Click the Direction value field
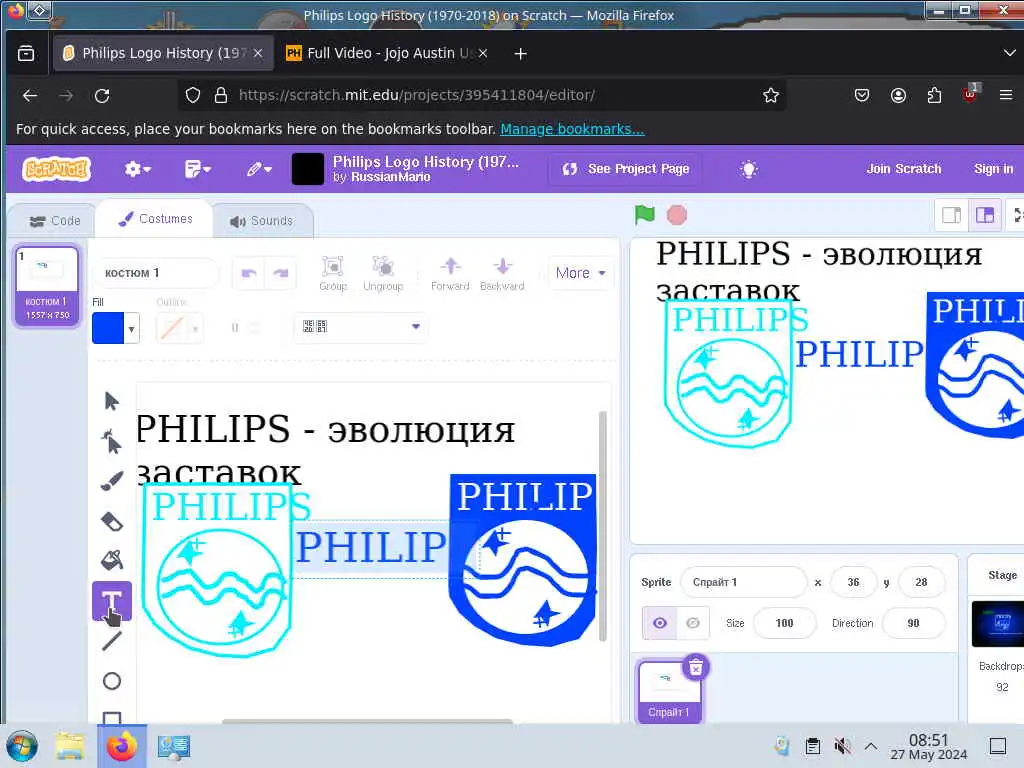Viewport: 1024px width, 768px height. tap(913, 623)
